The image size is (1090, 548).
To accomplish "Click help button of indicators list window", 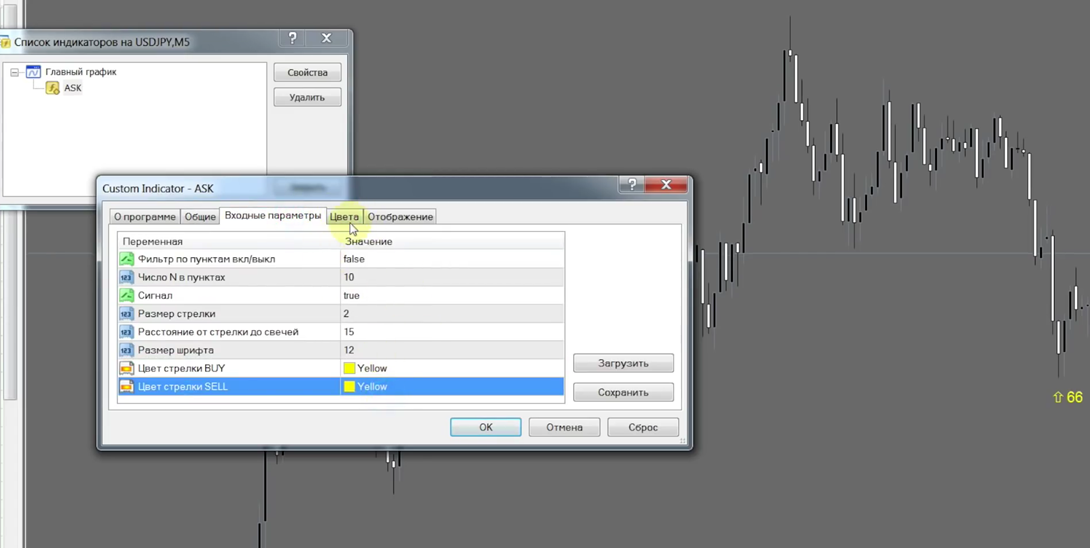I will 292,38.
